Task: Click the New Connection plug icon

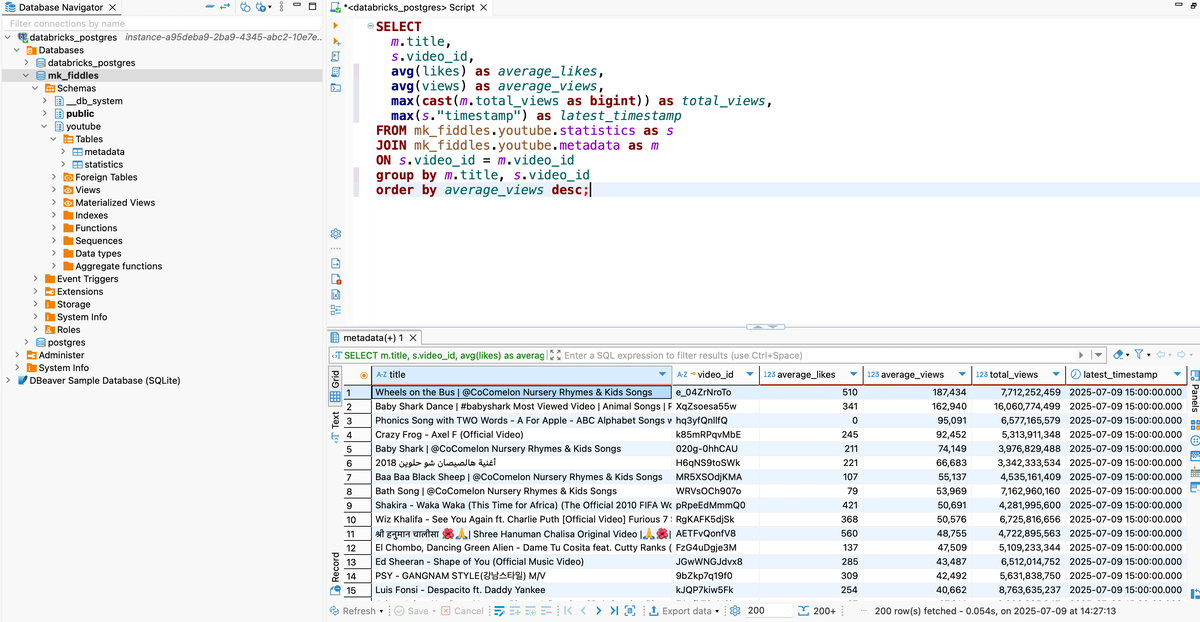Action: [x=245, y=7]
